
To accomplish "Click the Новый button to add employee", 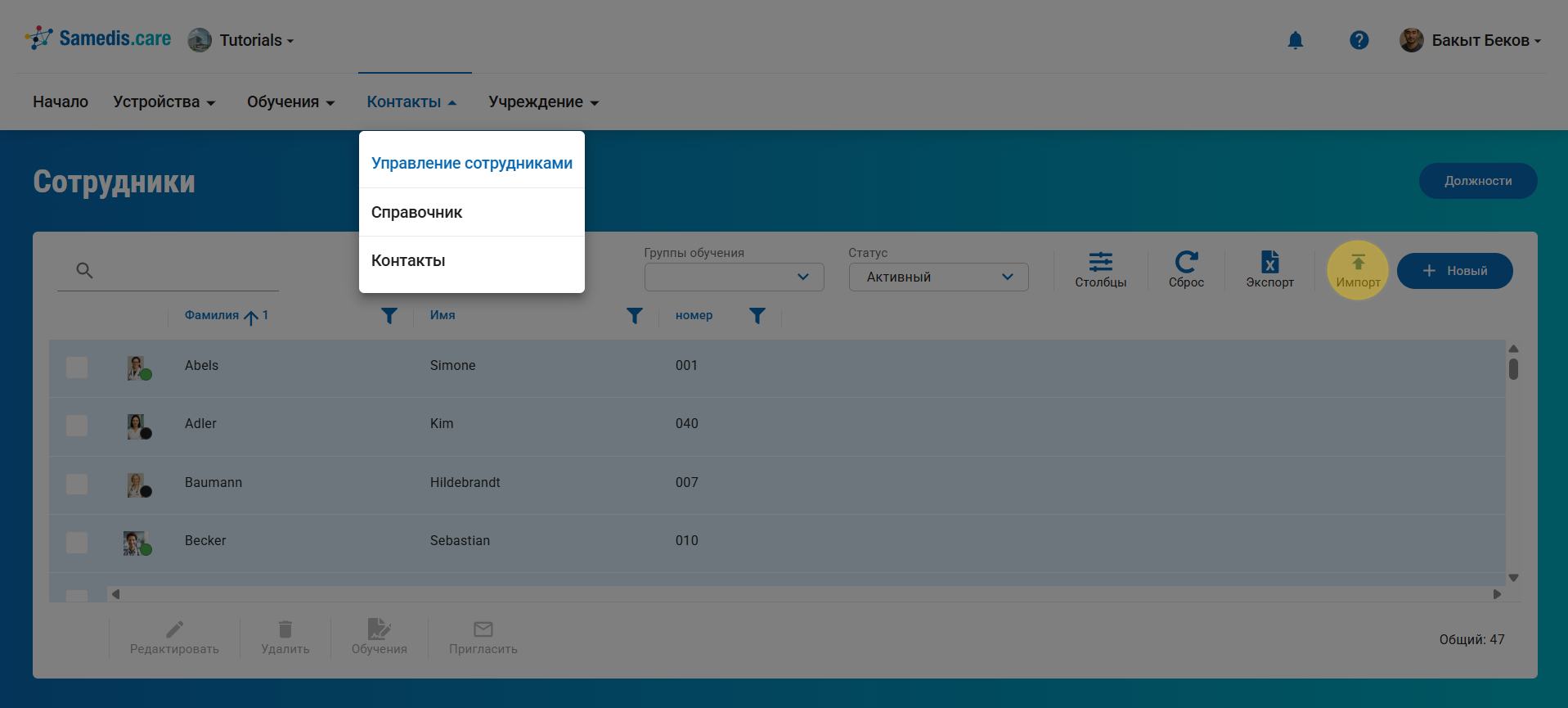I will 1454,271.
